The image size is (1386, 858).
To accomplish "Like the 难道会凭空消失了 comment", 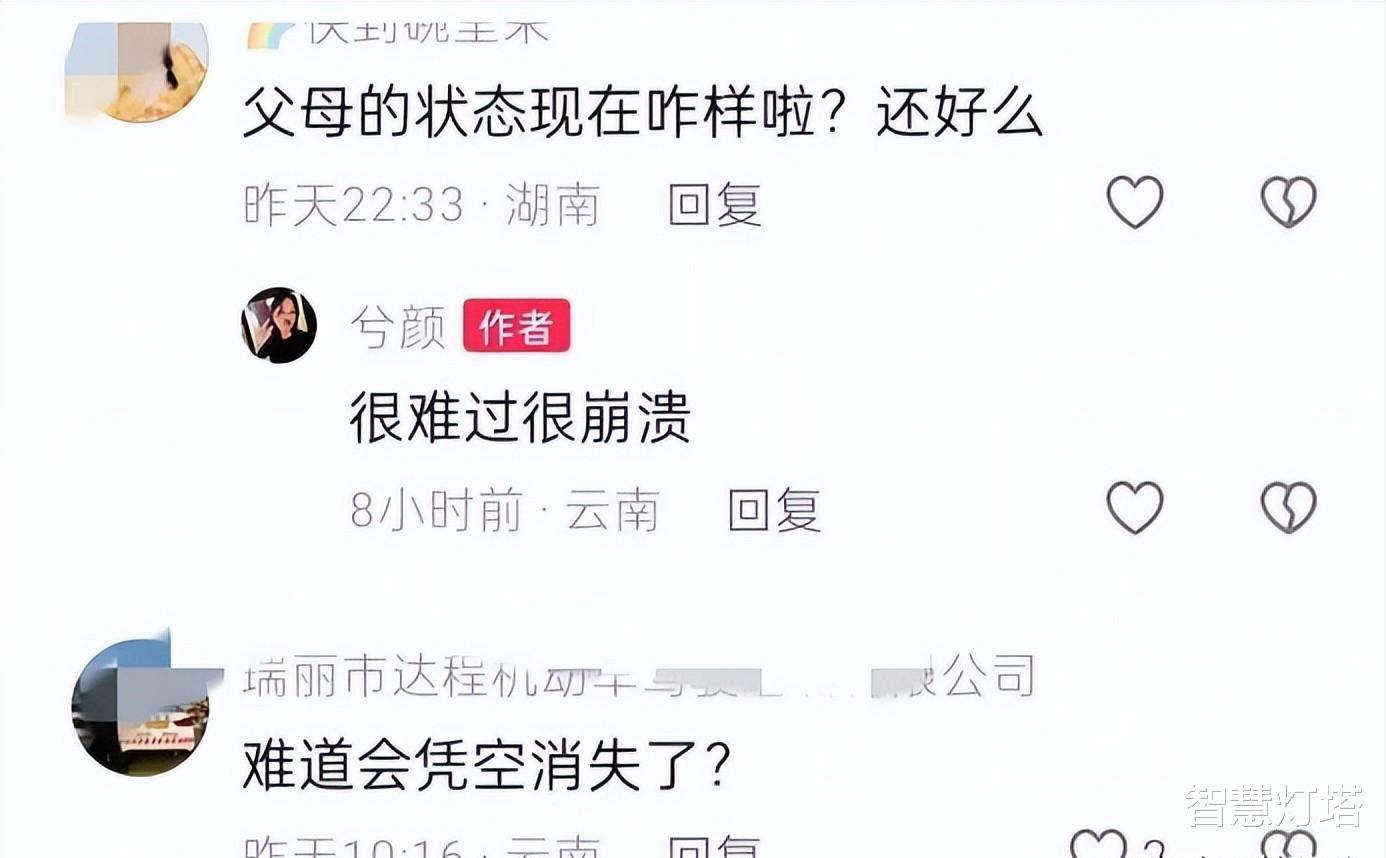I will click(1099, 845).
